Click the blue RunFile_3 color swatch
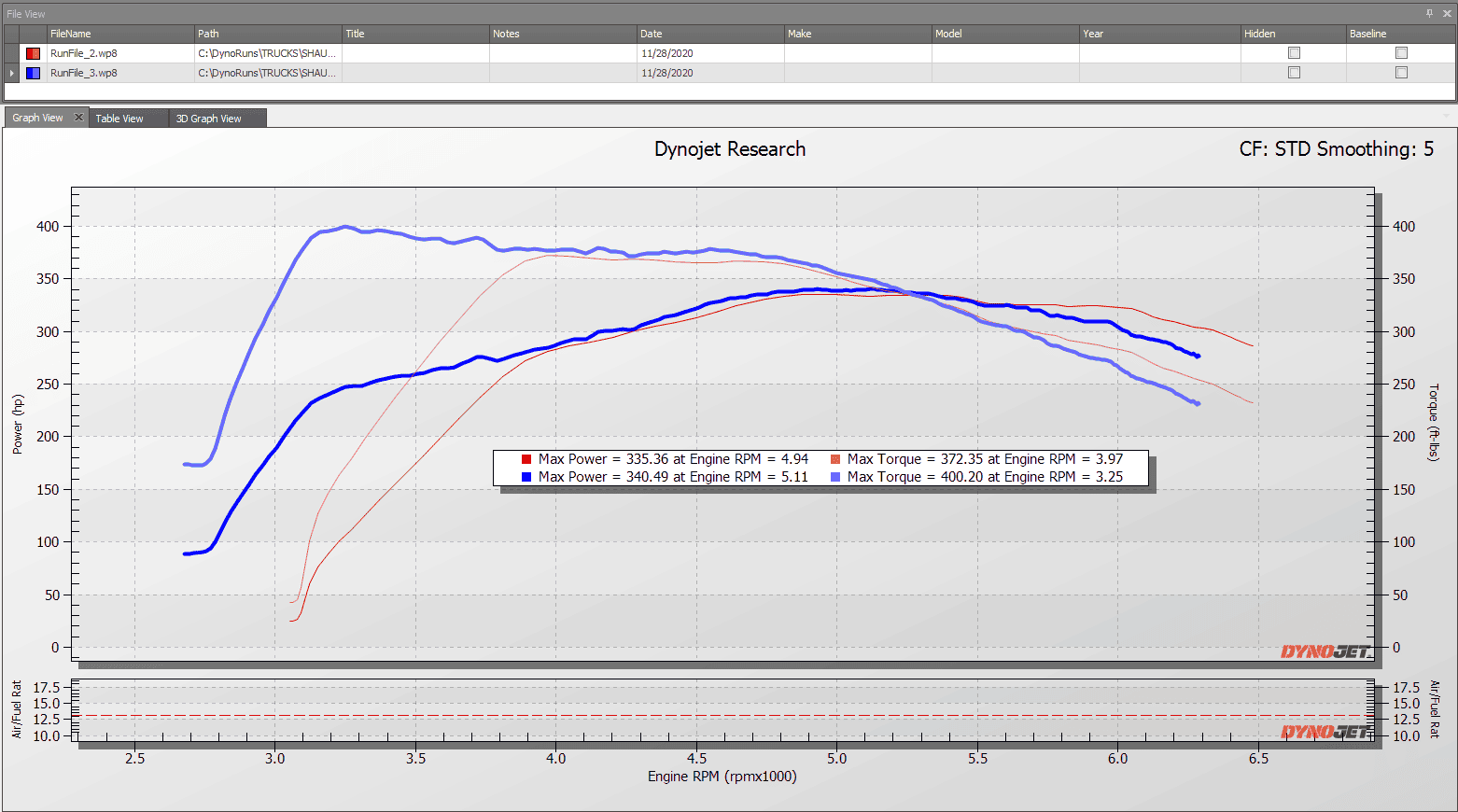The height and width of the screenshot is (812, 1458). pyautogui.click(x=33, y=73)
